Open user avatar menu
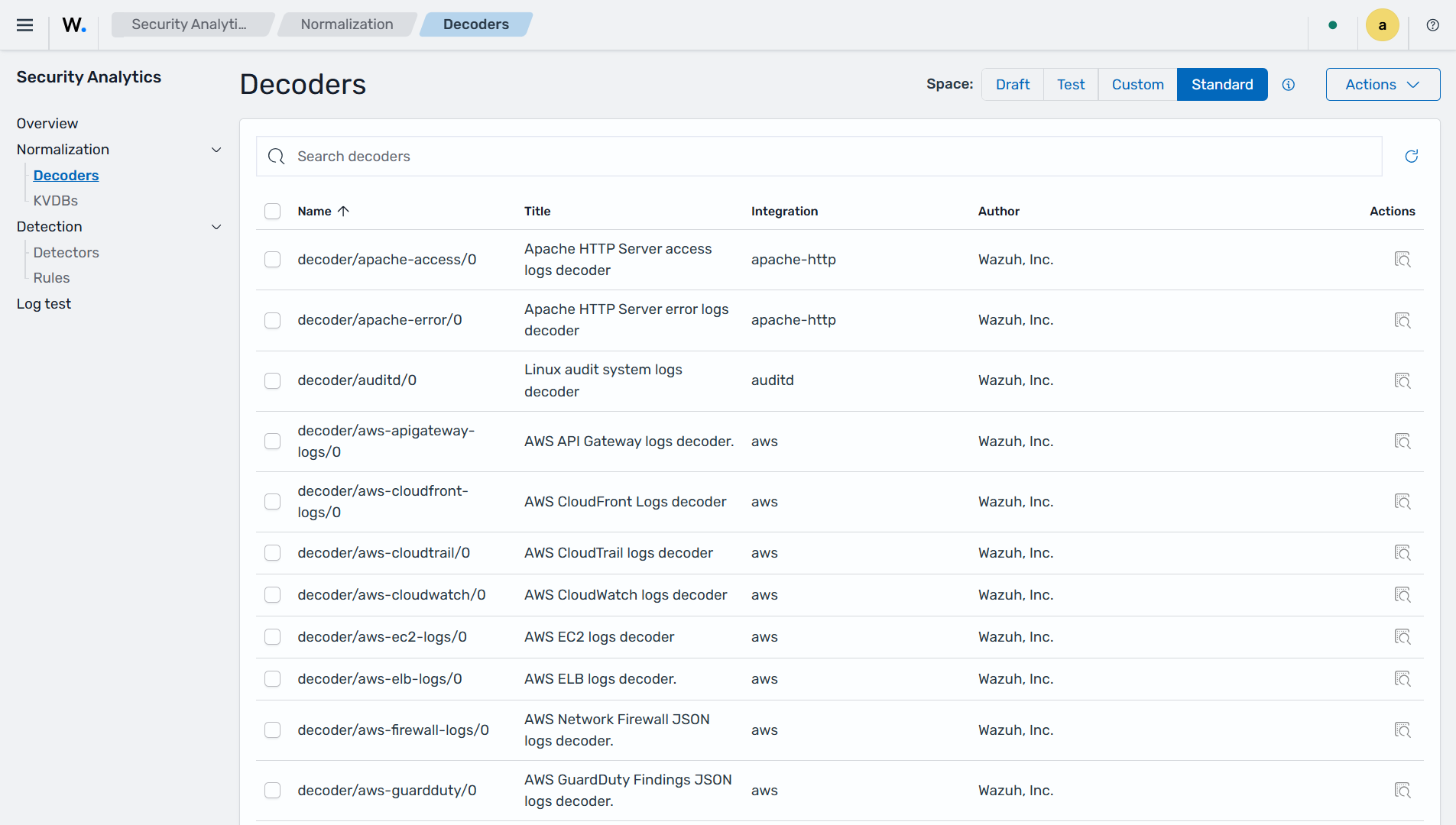The height and width of the screenshot is (825, 1456). point(1382,25)
